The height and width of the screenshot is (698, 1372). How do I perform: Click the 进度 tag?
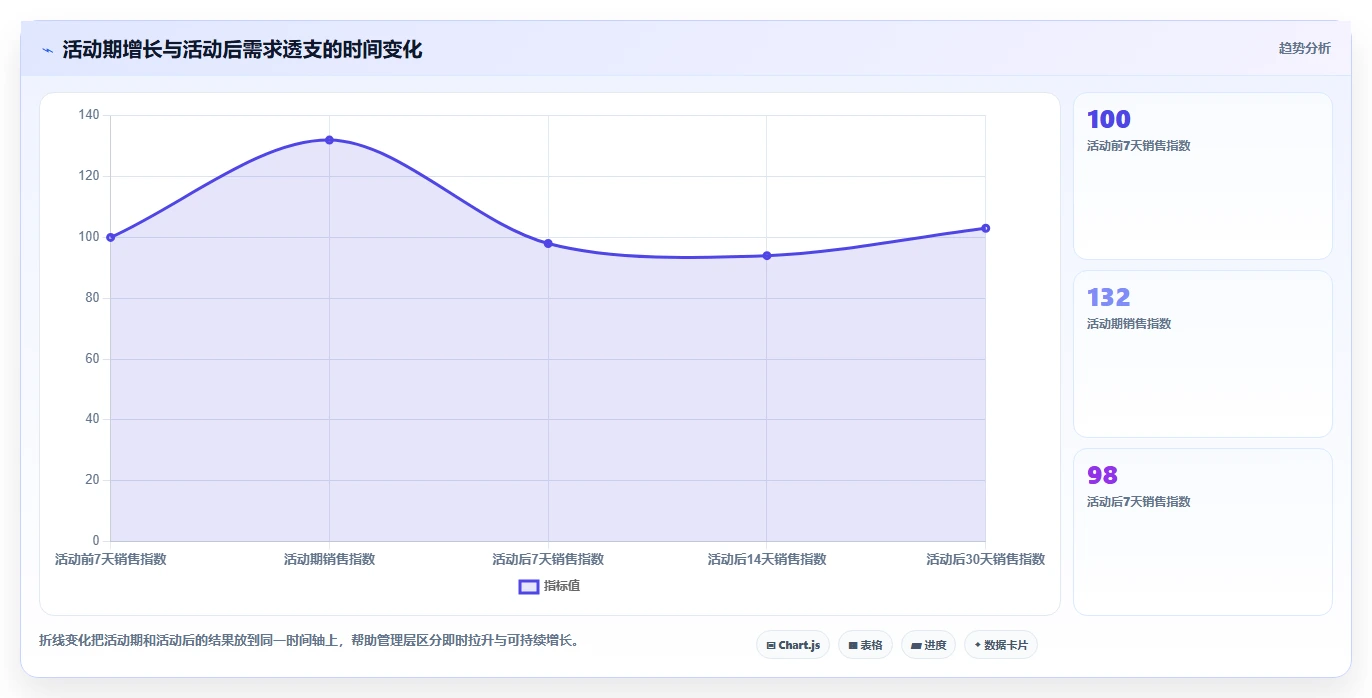click(x=928, y=645)
